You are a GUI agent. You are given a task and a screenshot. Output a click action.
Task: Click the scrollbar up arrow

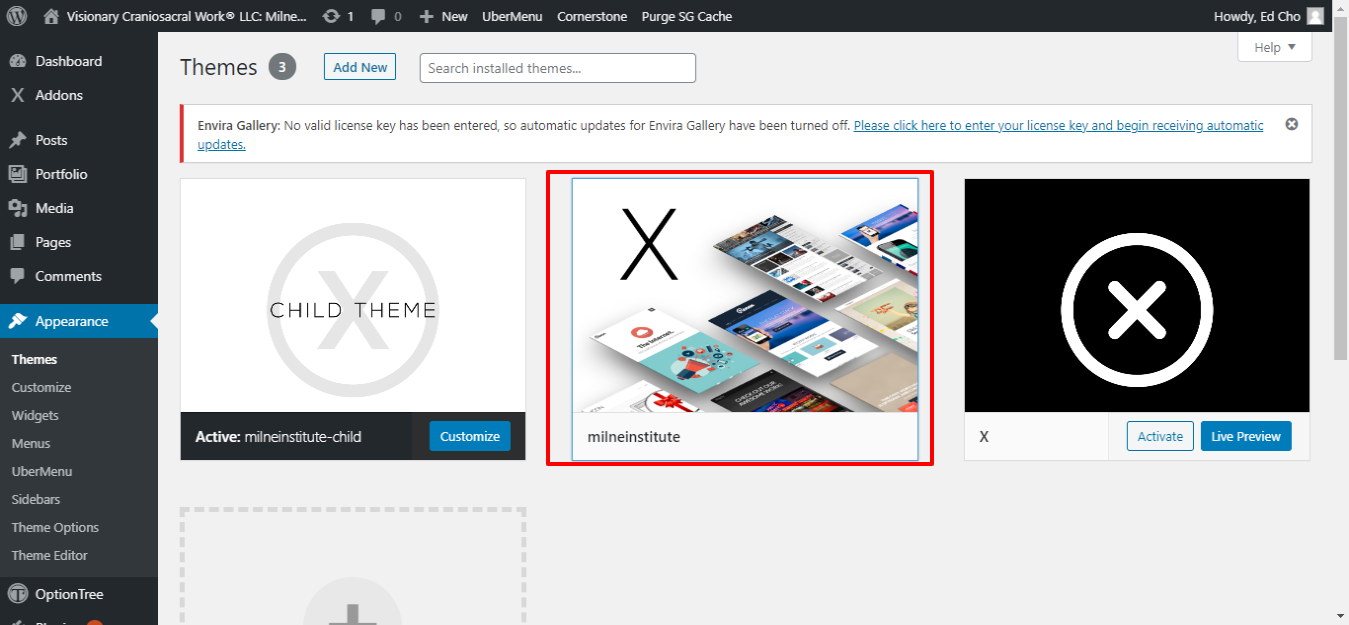click(x=1340, y=7)
